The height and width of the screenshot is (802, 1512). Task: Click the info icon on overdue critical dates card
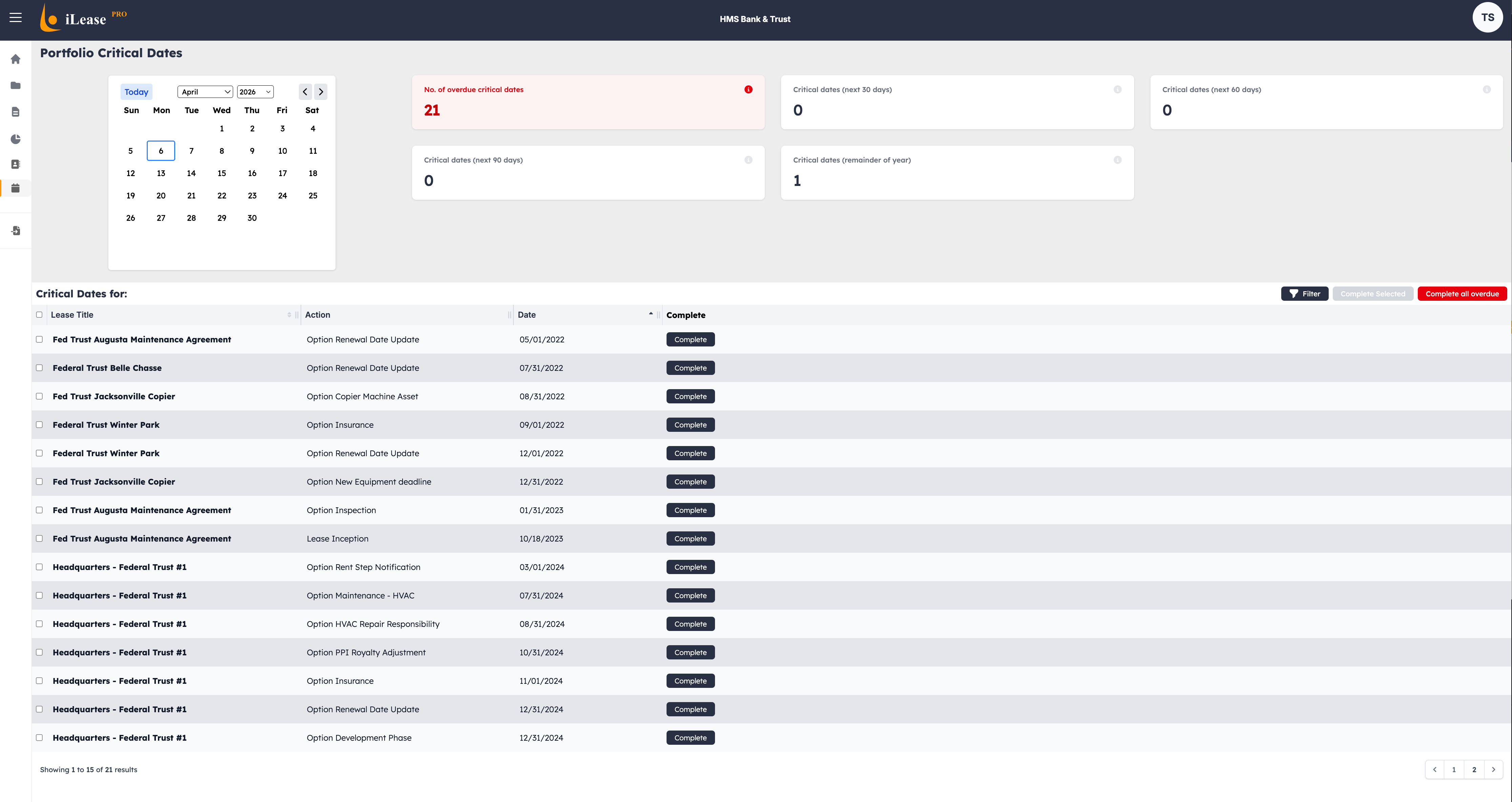748,89
